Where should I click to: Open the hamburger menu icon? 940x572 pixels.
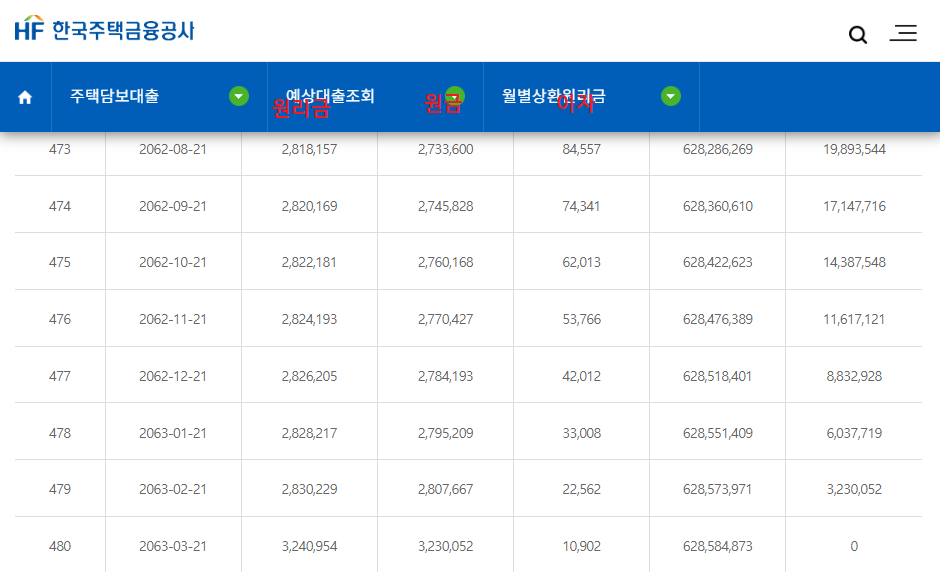coord(903,33)
